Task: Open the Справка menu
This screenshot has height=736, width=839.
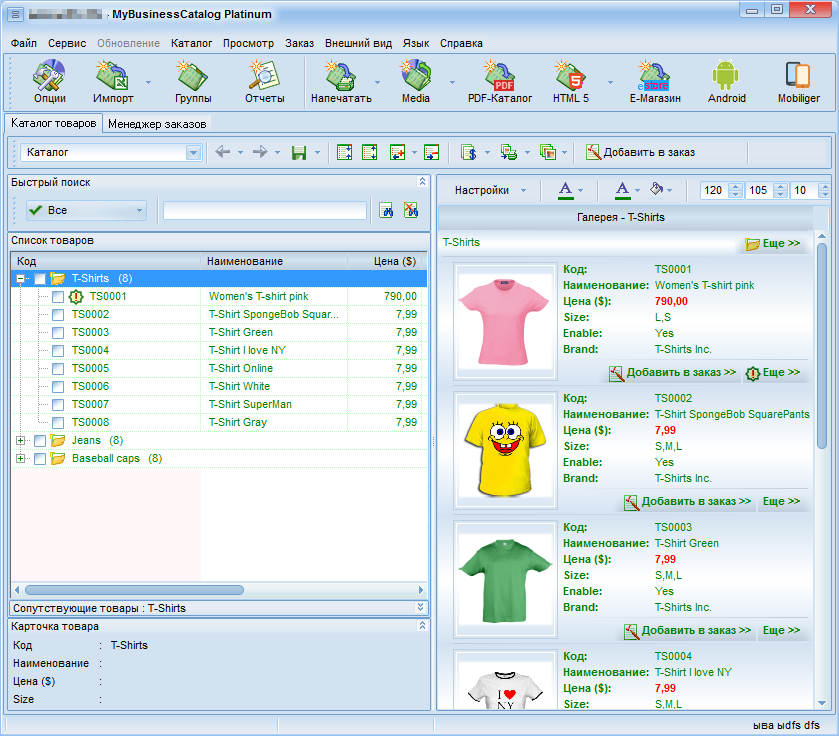Action: coord(461,43)
